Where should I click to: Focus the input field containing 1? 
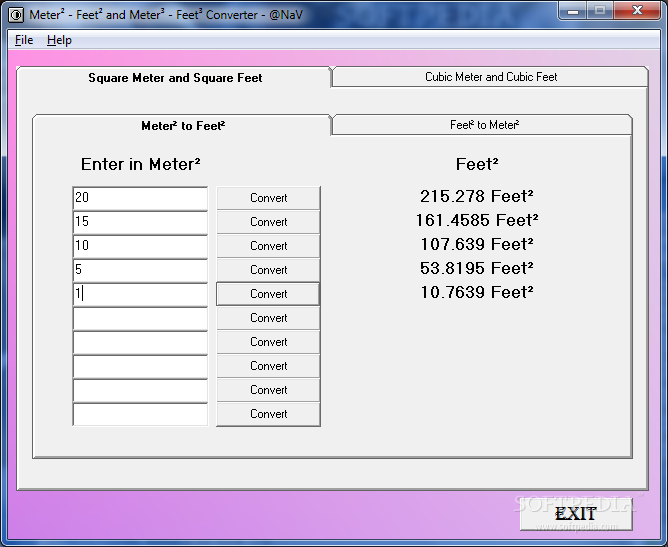coord(140,294)
